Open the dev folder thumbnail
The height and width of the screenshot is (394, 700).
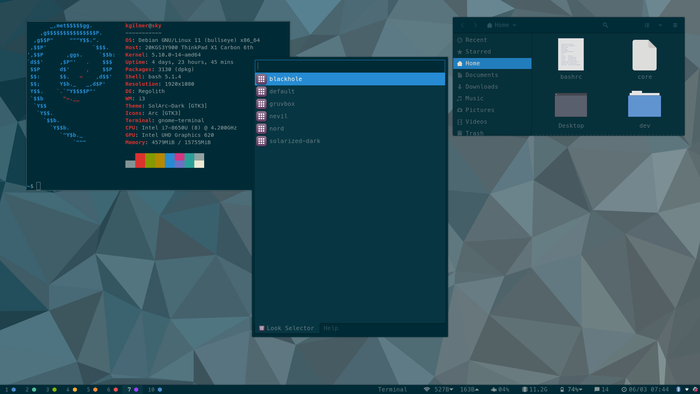[x=644, y=104]
